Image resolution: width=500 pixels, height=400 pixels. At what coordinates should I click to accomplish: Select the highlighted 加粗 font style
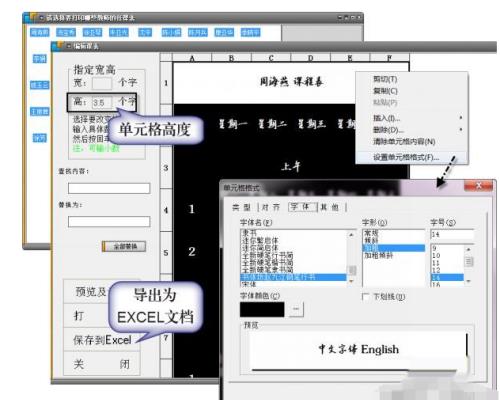point(393,248)
